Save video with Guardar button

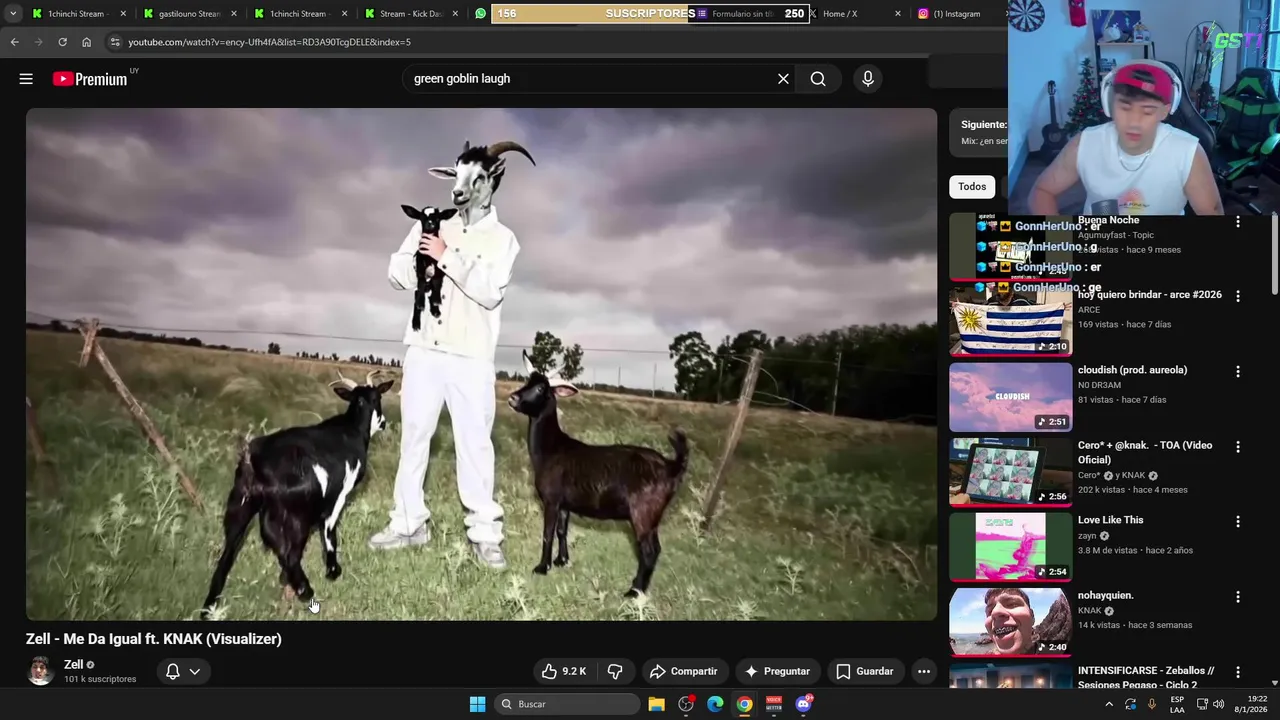tap(865, 671)
